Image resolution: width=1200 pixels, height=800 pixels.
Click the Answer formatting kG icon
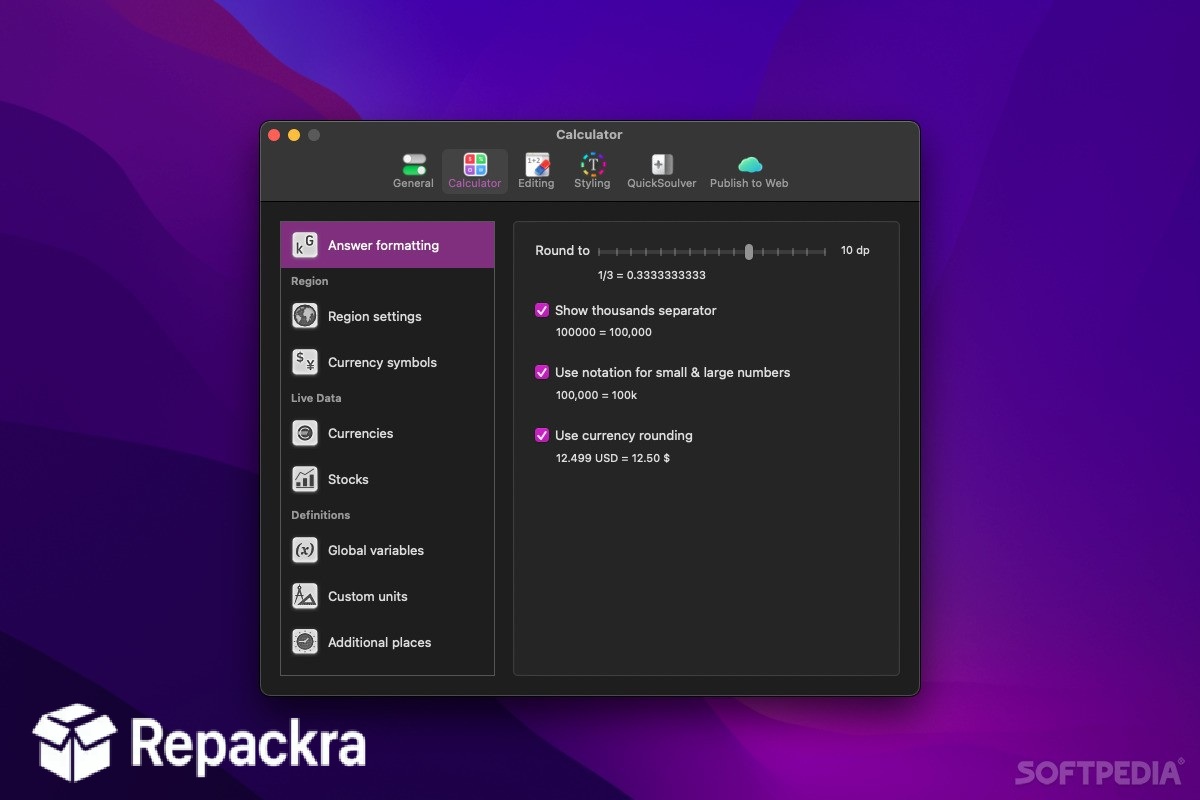click(305, 245)
